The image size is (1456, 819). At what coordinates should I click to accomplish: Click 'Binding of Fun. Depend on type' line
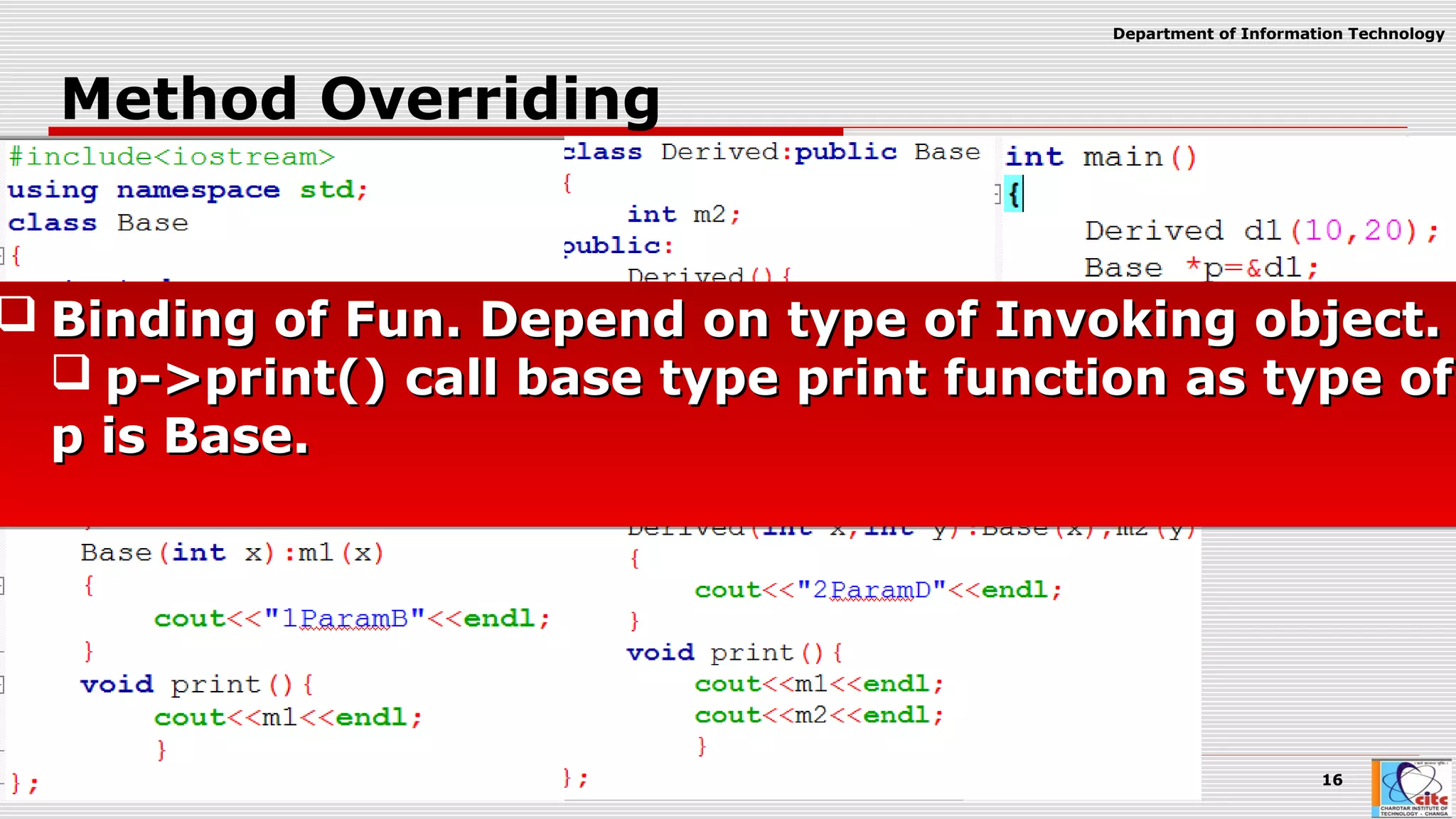click(746, 320)
